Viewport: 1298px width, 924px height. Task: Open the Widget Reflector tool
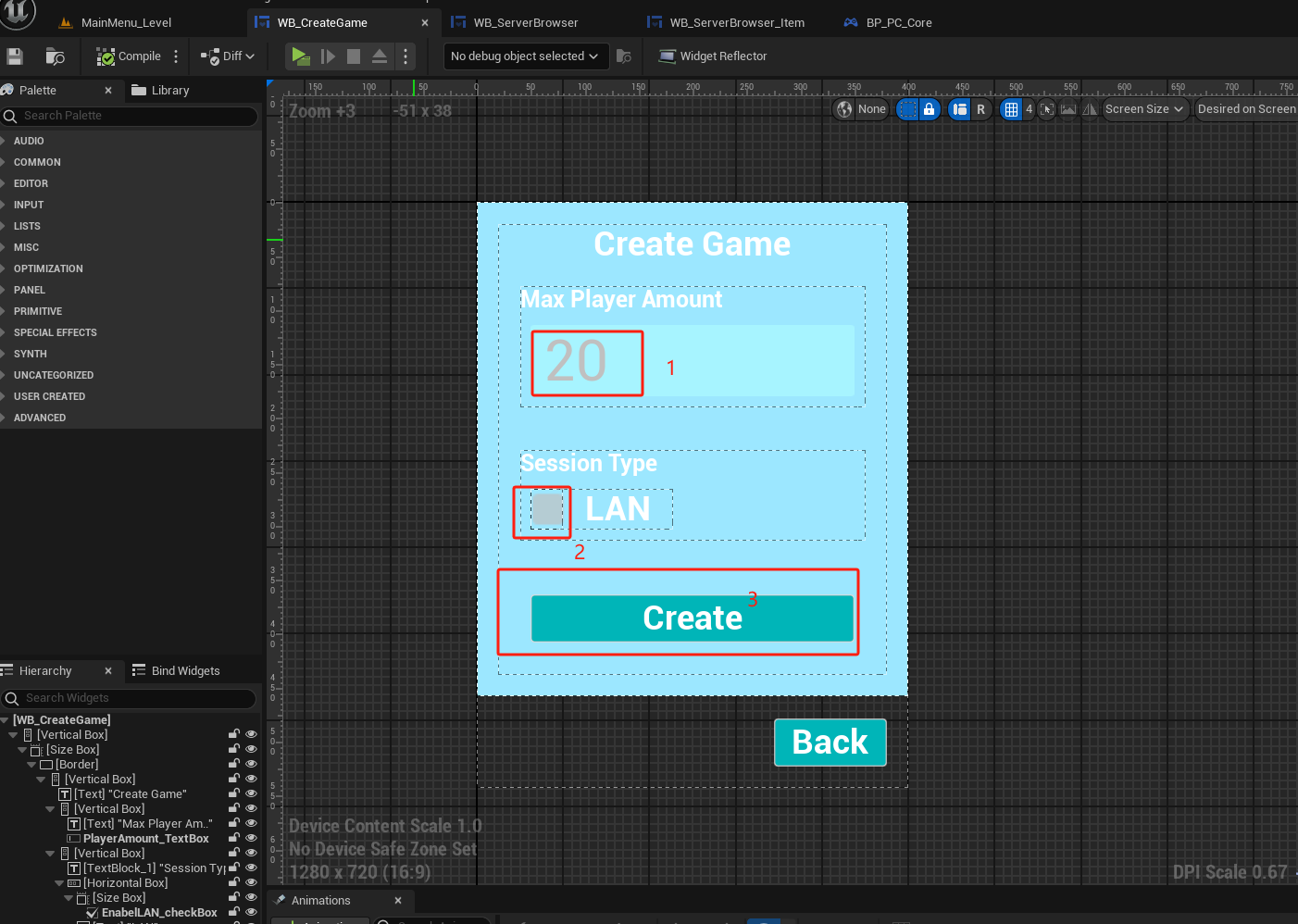tap(713, 56)
